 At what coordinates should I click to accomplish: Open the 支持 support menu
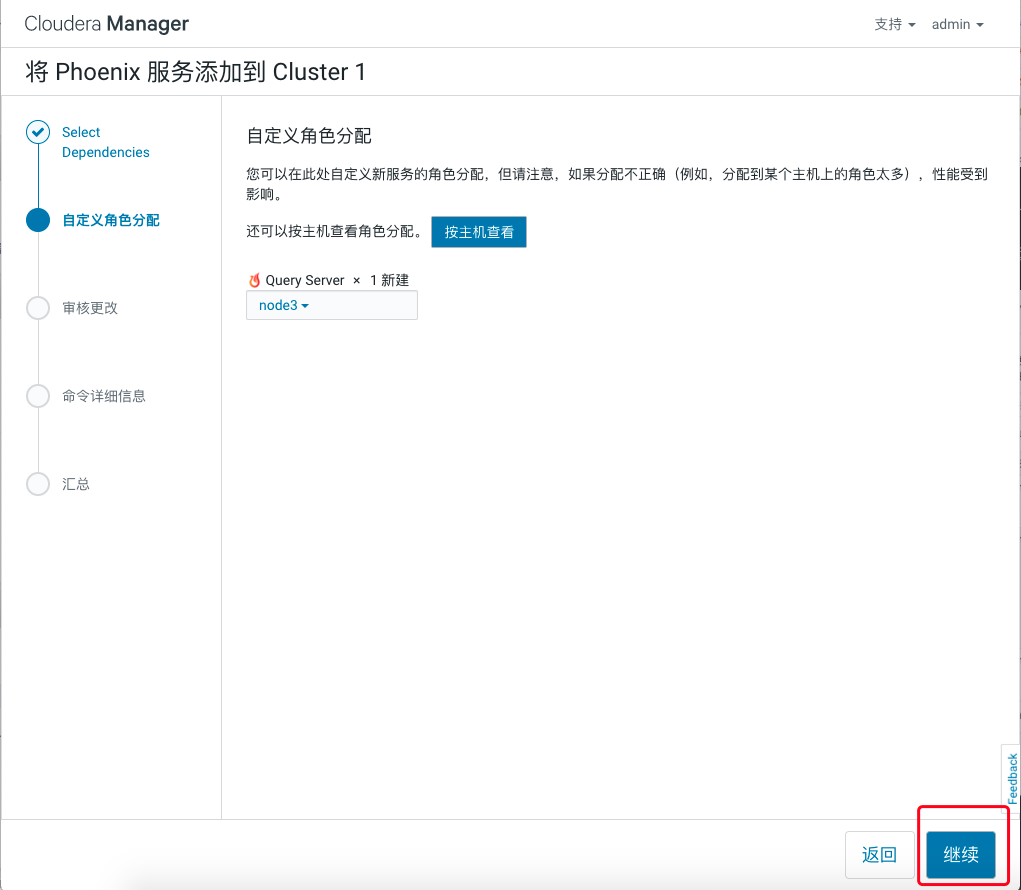pos(894,24)
